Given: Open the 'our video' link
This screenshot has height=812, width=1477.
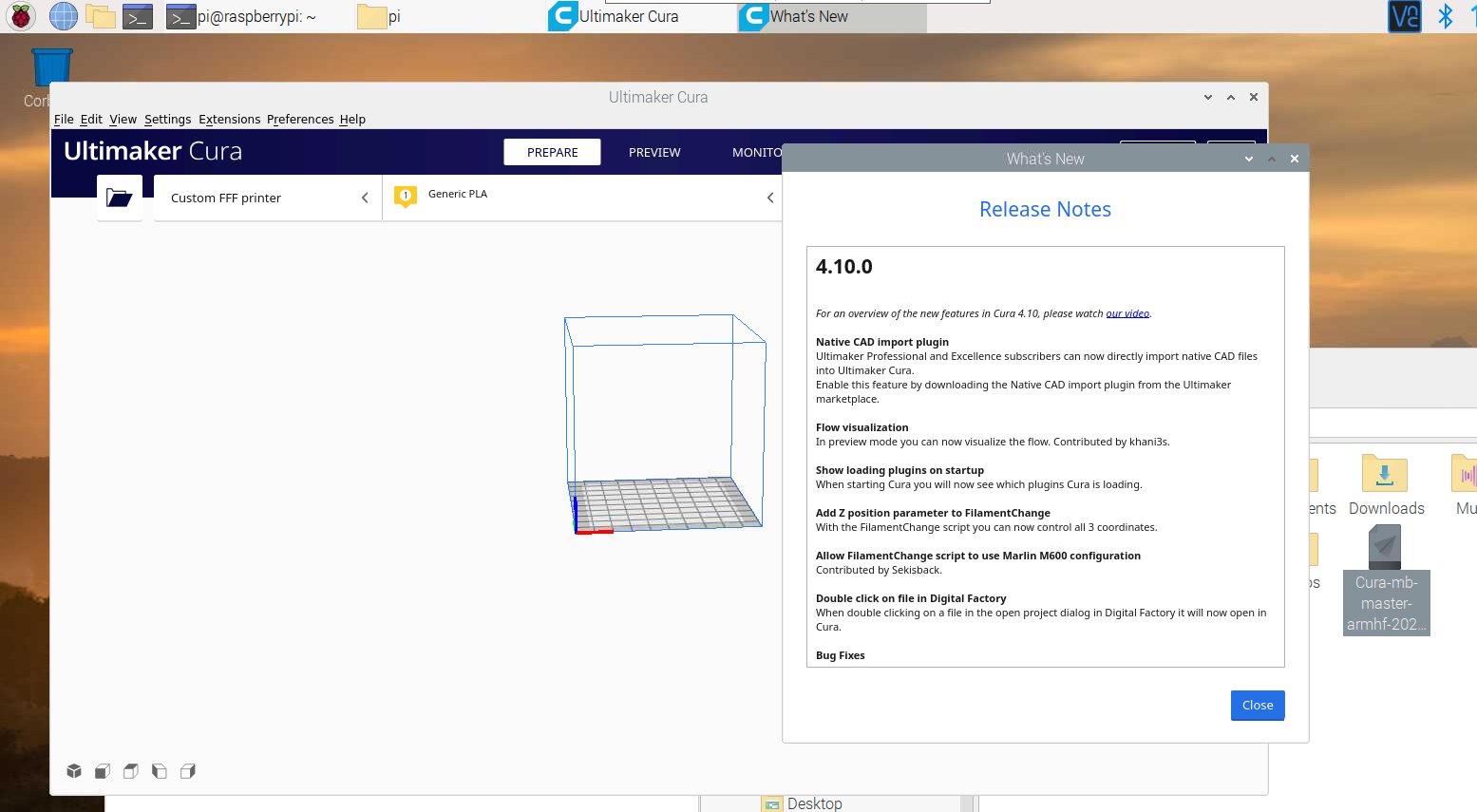Looking at the screenshot, I should (1127, 313).
